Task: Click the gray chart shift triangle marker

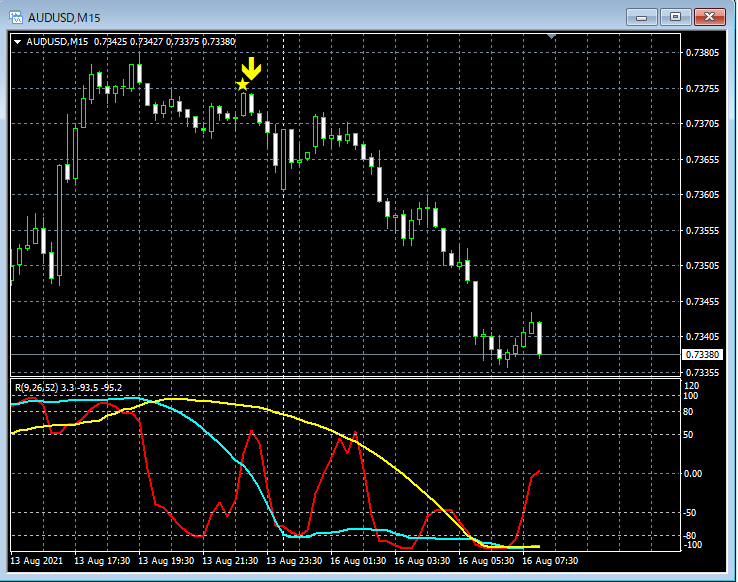Action: click(551, 37)
